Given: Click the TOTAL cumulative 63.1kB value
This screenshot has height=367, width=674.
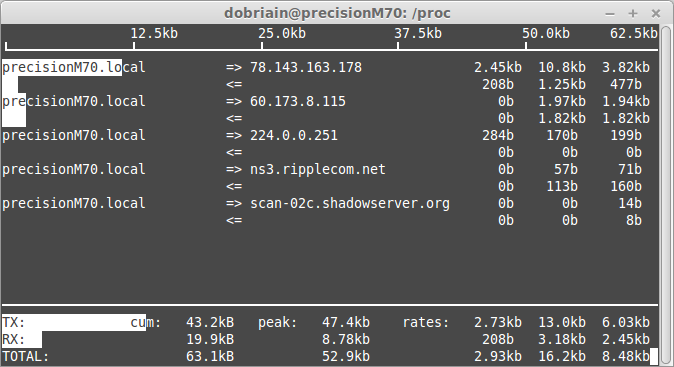Looking at the screenshot, I should 210,356.
